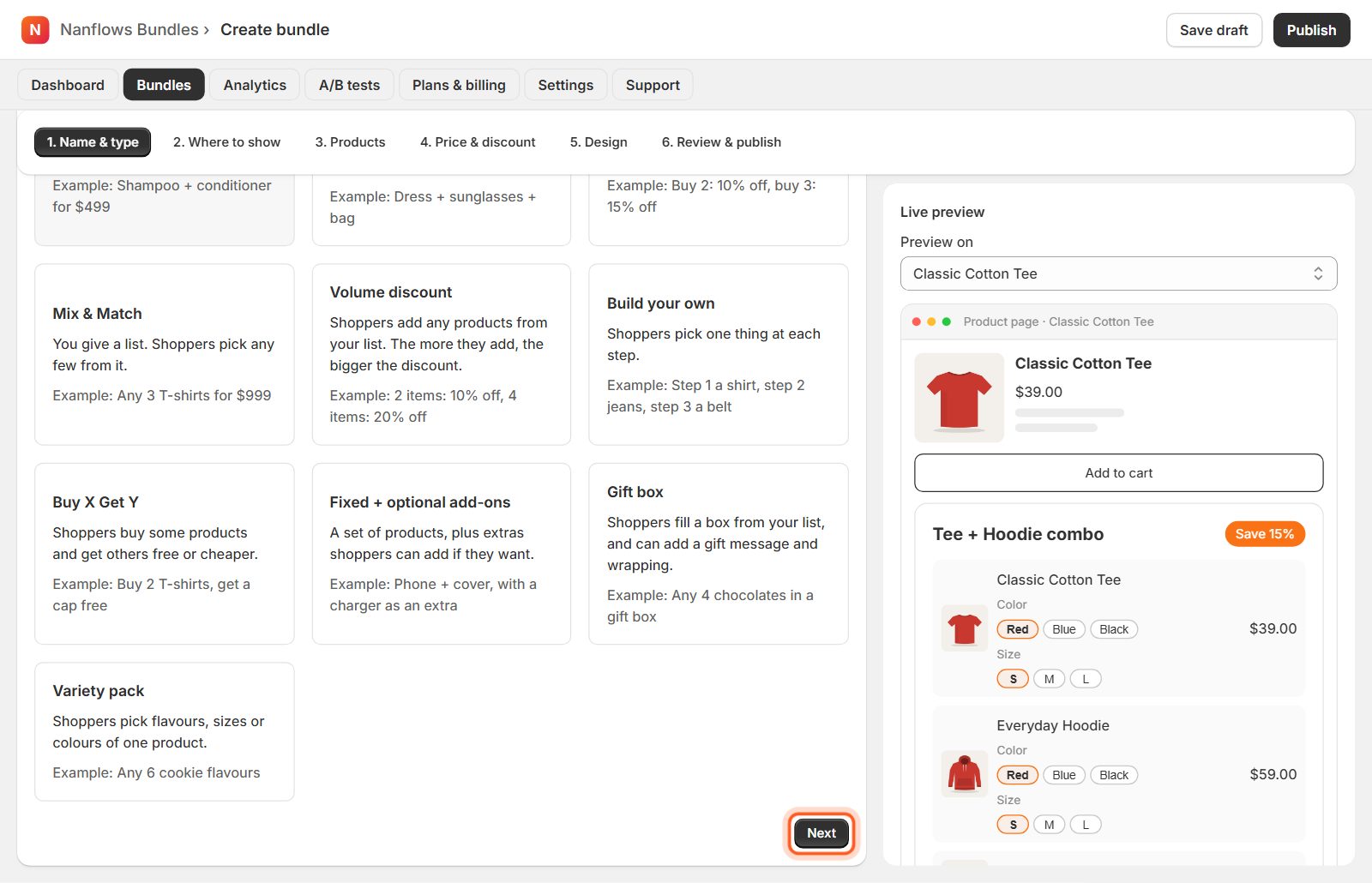This screenshot has height=883, width=1372.
Task: Click the Save draft button
Action: point(1213,30)
